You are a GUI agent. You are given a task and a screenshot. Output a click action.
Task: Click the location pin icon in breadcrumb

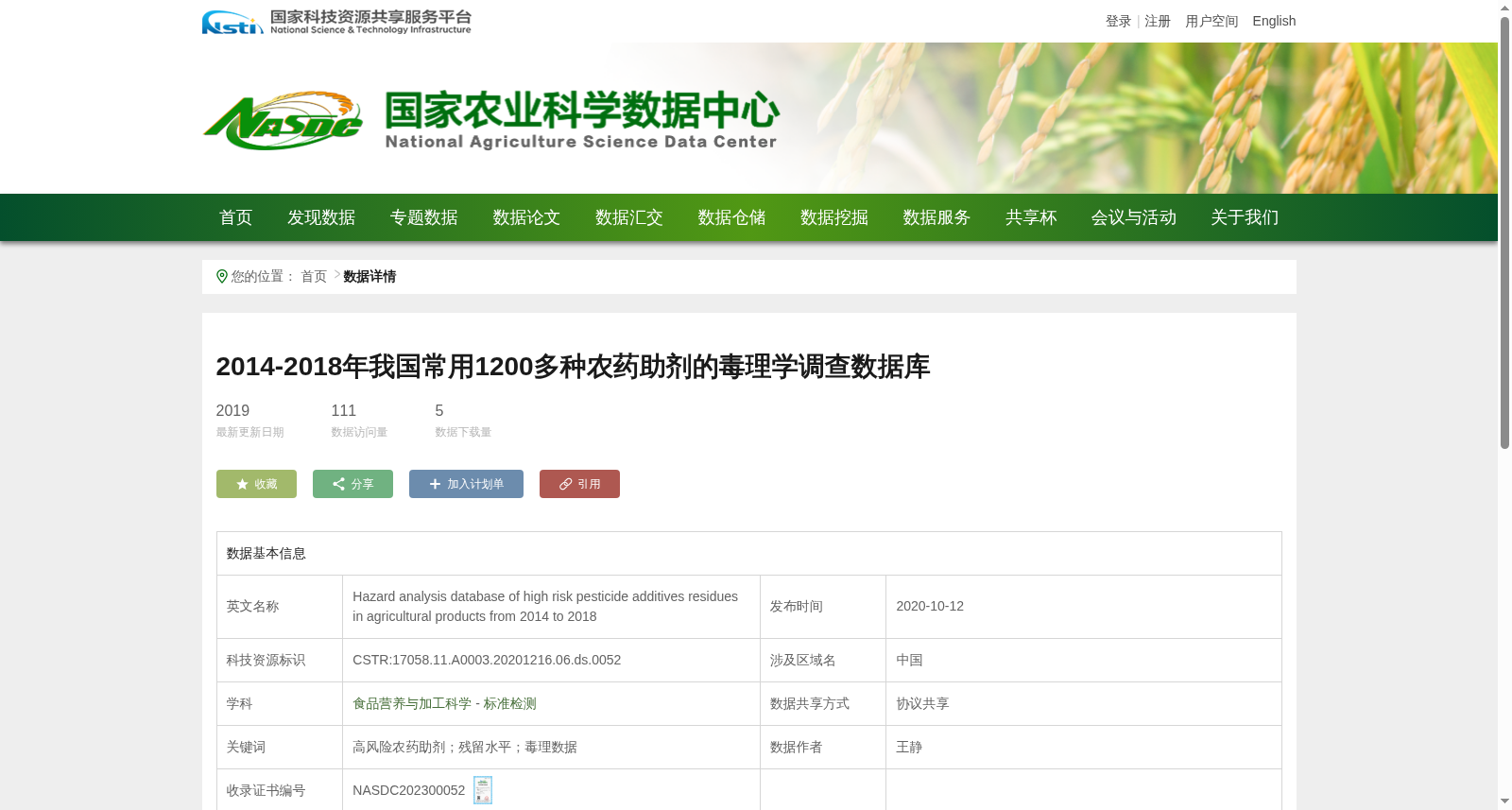point(222,276)
